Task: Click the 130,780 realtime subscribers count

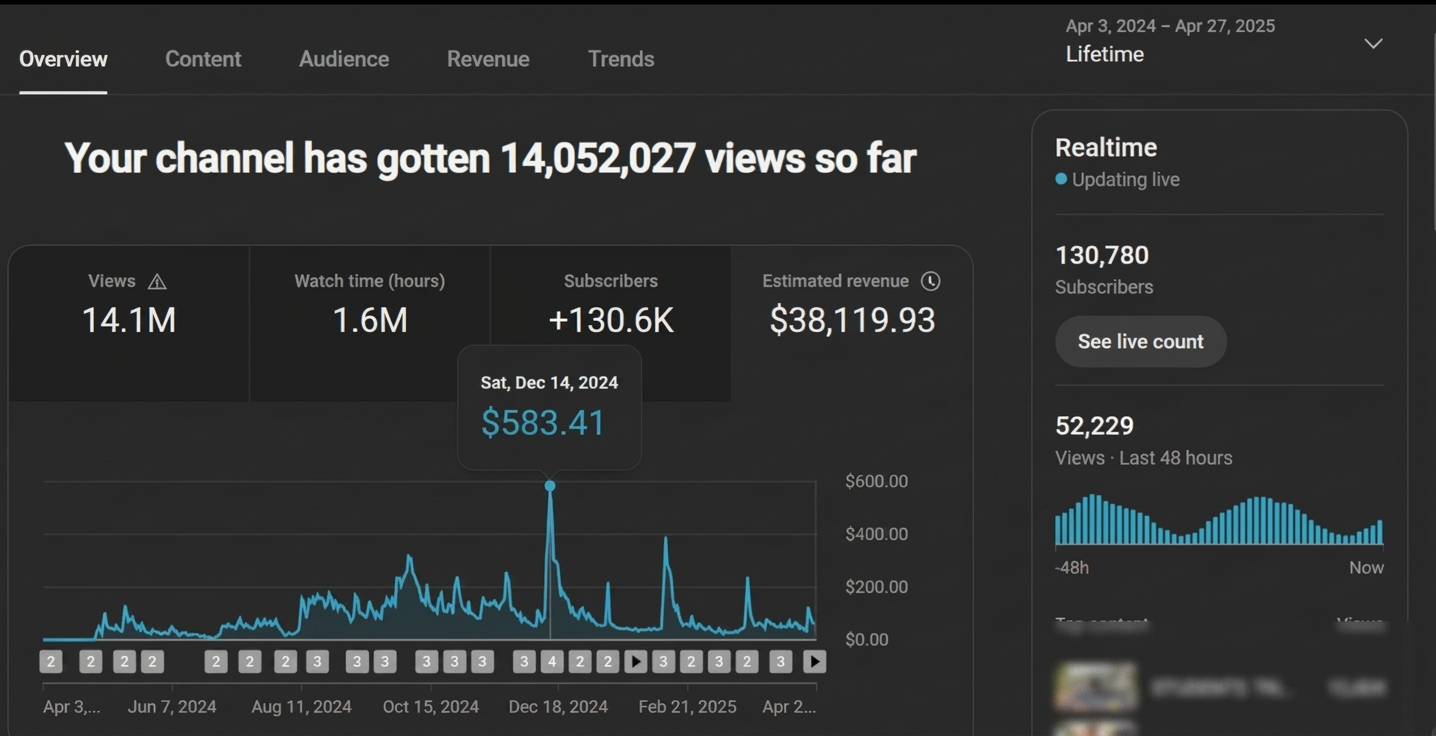Action: [x=1102, y=255]
